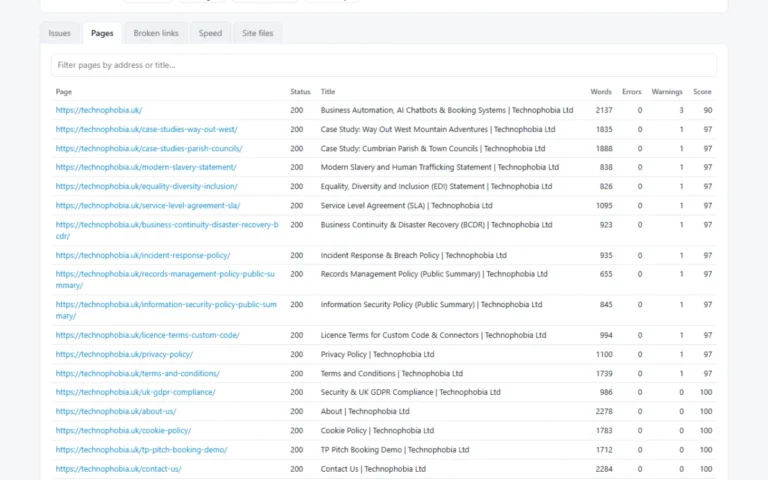Open the case-studies-parish-councils page link
Screen dimensions: 768x480
149,148
